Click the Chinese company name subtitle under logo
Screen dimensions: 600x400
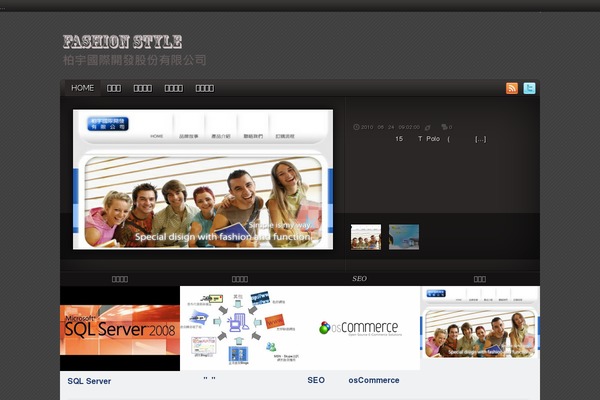135,60
